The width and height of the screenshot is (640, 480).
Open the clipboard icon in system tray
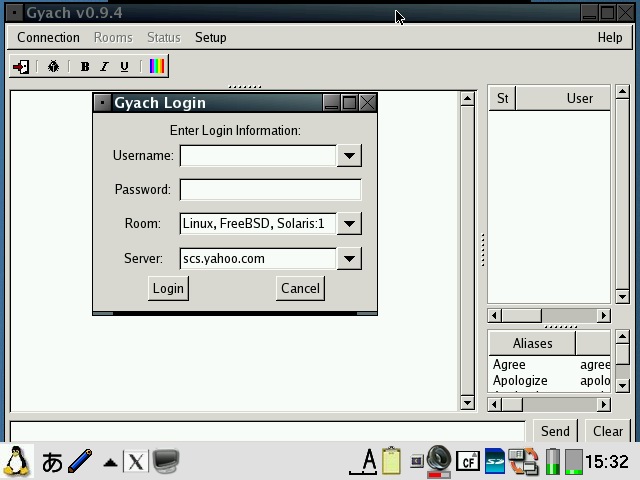(x=391, y=461)
